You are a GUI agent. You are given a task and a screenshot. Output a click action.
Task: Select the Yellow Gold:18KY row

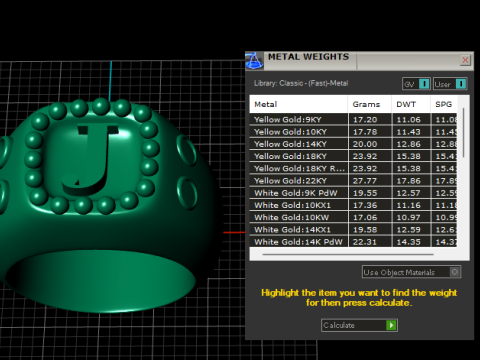pos(353,156)
